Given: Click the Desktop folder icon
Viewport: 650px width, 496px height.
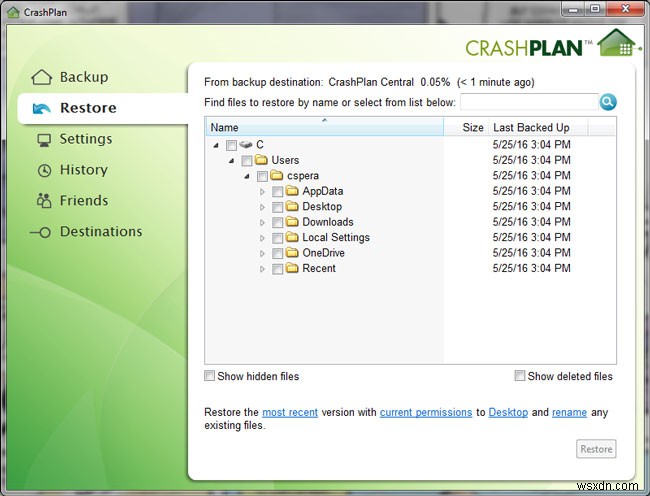Looking at the screenshot, I should pos(292,206).
